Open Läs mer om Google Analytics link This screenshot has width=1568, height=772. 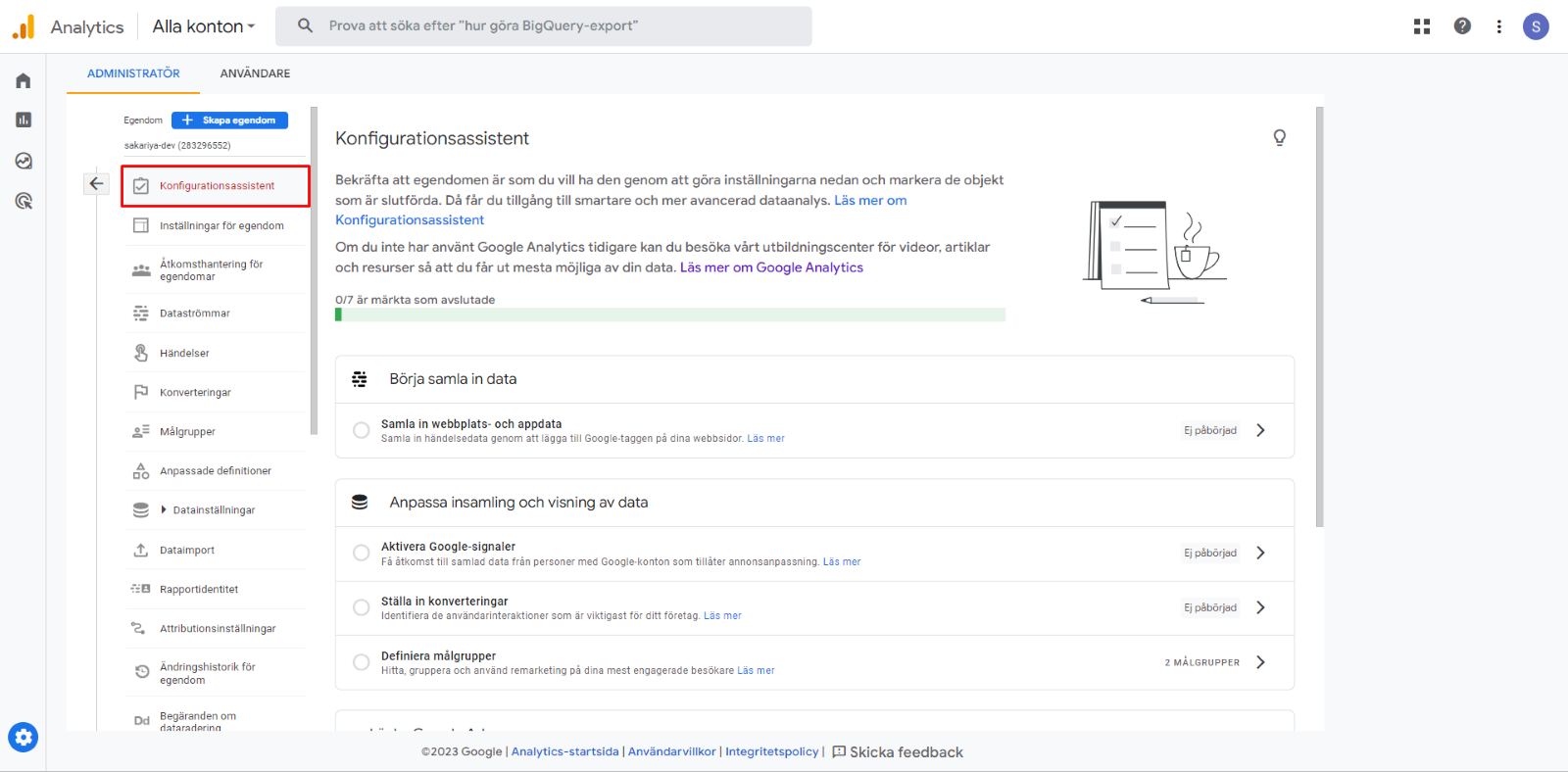coord(771,267)
